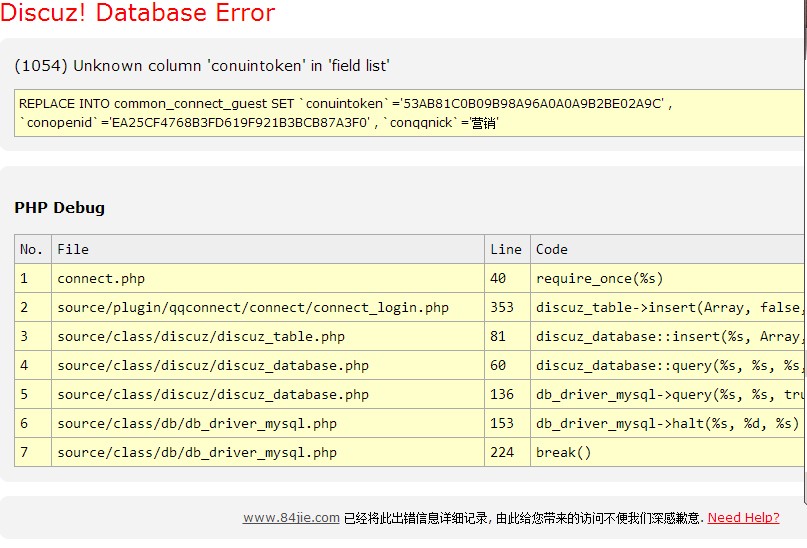Click line number 136
The width and height of the screenshot is (807, 548).
(x=507, y=395)
